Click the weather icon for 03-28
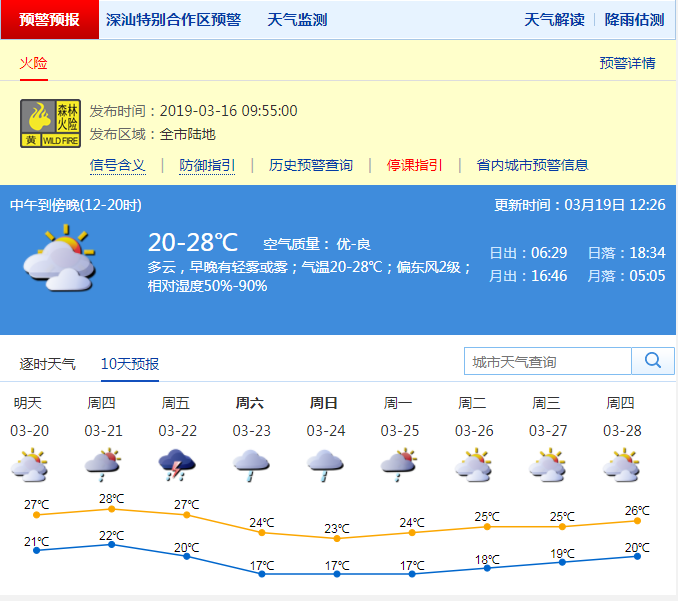This screenshot has width=678, height=601. [621, 465]
